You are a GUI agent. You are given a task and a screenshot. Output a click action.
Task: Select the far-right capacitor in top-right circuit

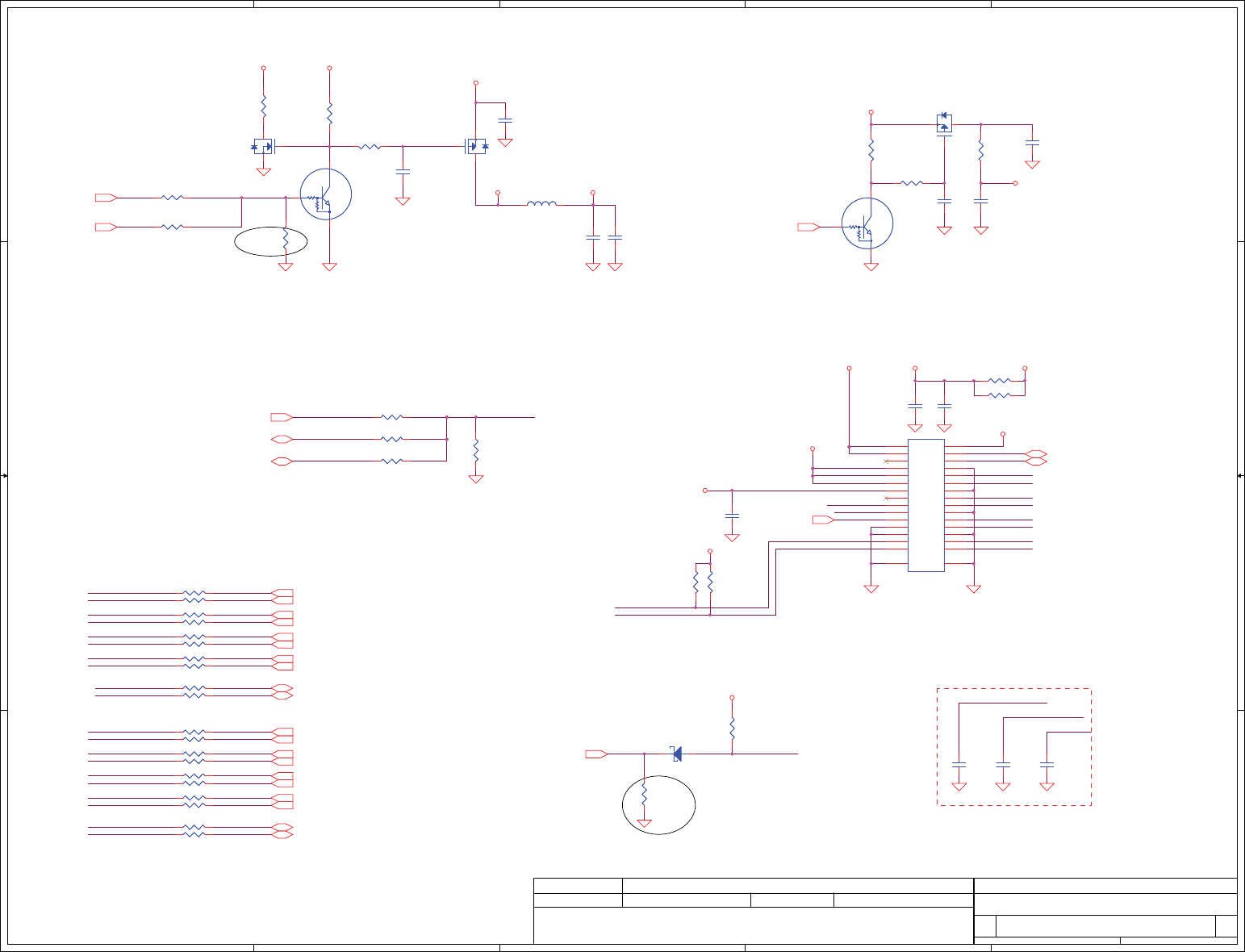pos(1032,142)
